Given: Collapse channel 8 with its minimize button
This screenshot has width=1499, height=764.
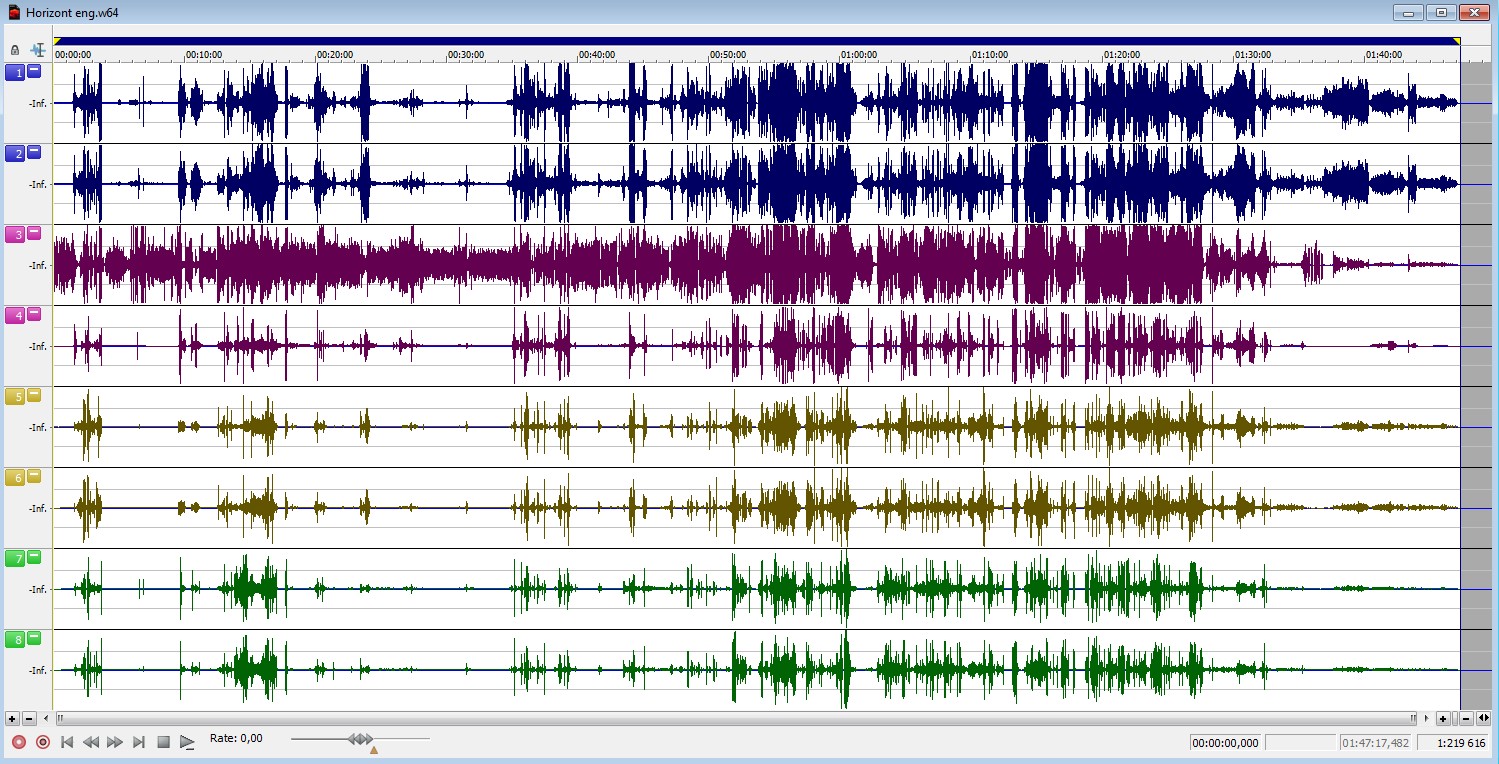Looking at the screenshot, I should [x=34, y=638].
